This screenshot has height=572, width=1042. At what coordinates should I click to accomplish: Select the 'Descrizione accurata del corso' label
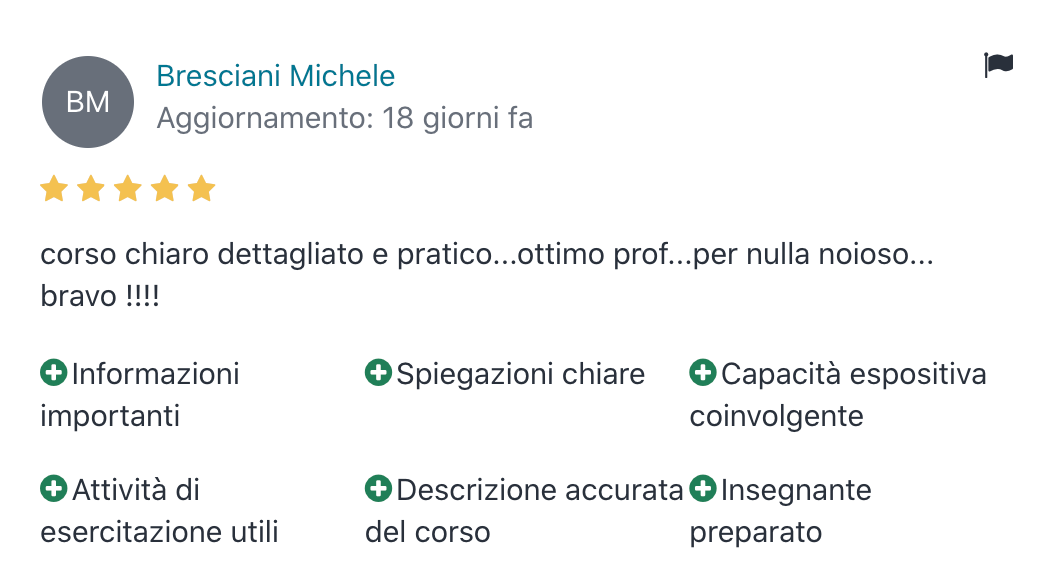tap(538, 491)
